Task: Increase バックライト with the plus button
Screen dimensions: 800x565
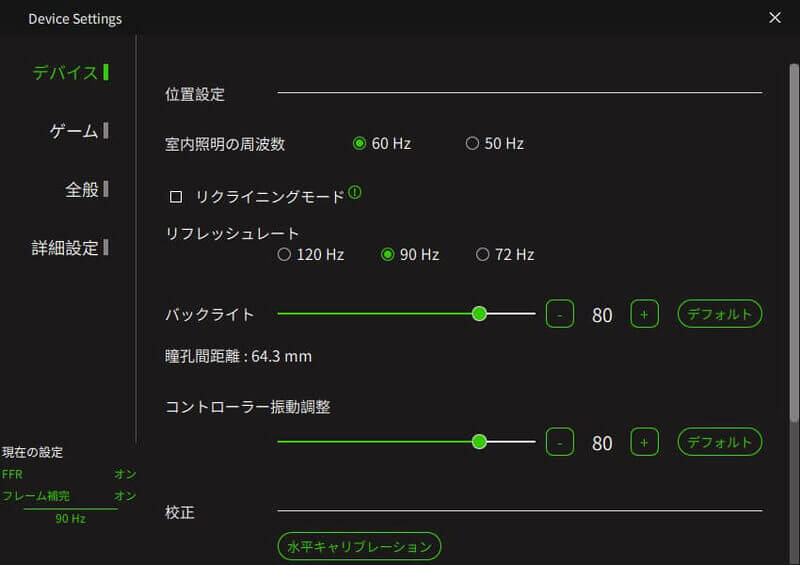Action: tap(644, 314)
